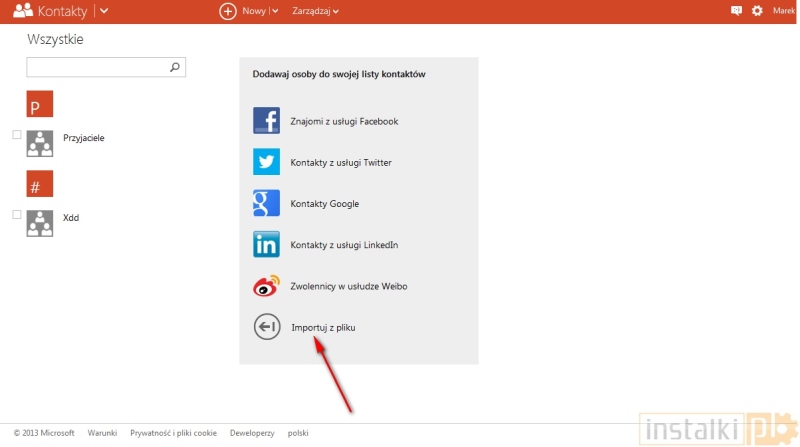Open Prywatność i pliki cookie link

point(173,433)
